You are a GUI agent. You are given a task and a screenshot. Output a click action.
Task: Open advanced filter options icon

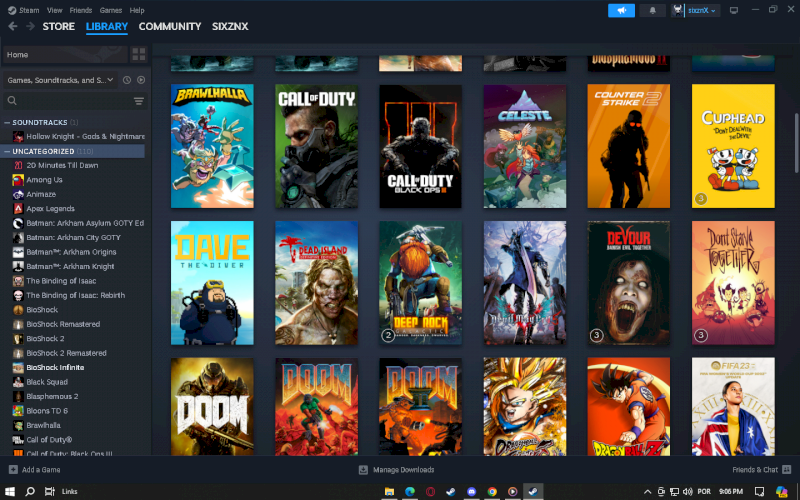(x=139, y=101)
